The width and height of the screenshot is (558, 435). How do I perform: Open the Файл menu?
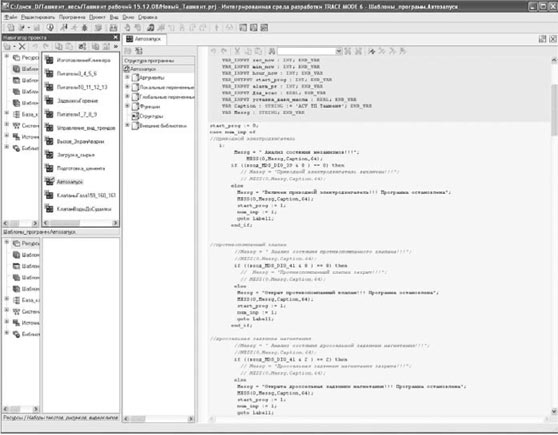coord(10,17)
